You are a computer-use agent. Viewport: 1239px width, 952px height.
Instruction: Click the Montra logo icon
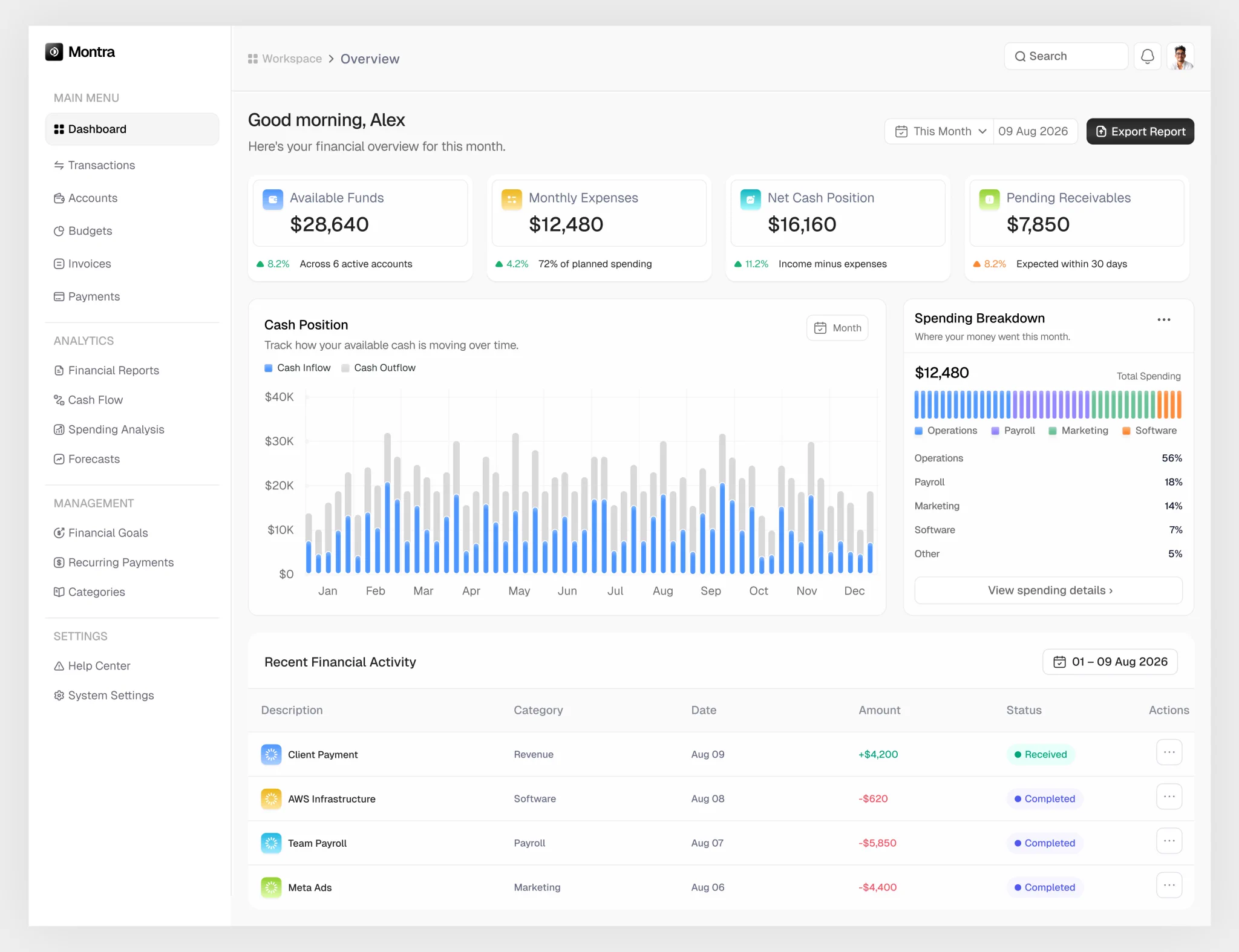[x=54, y=52]
